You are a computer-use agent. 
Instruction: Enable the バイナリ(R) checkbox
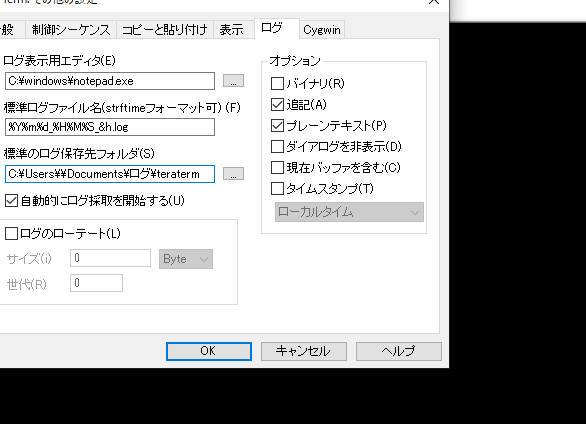click(277, 83)
